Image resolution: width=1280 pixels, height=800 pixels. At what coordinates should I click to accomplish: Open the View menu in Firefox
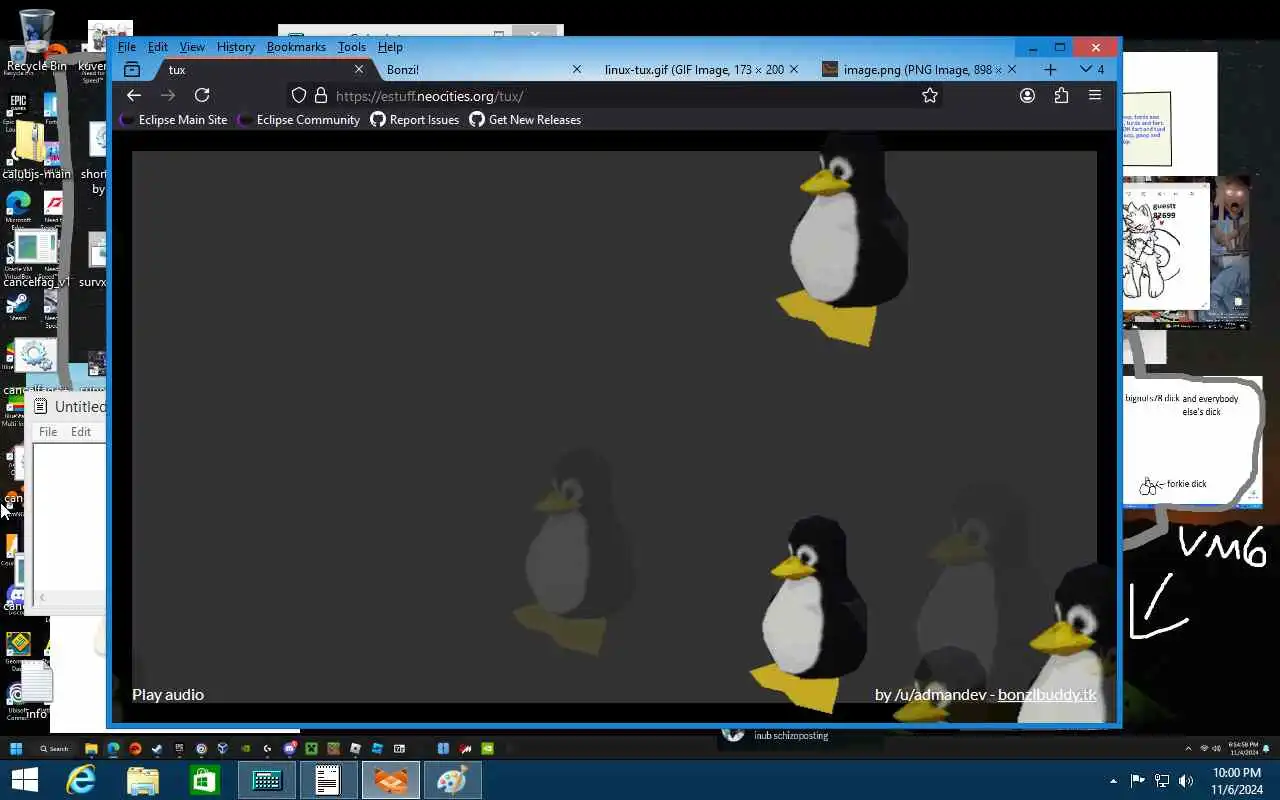(192, 47)
